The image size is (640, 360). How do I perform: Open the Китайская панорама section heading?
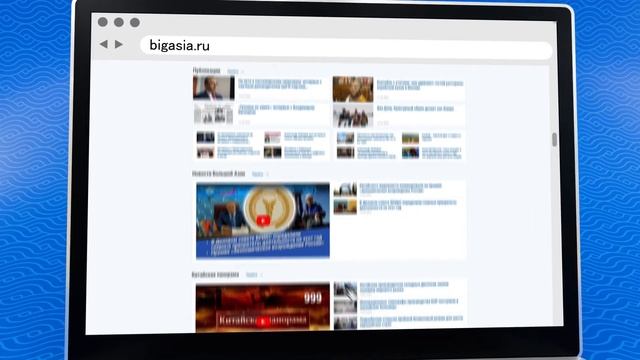pyautogui.click(x=216, y=275)
